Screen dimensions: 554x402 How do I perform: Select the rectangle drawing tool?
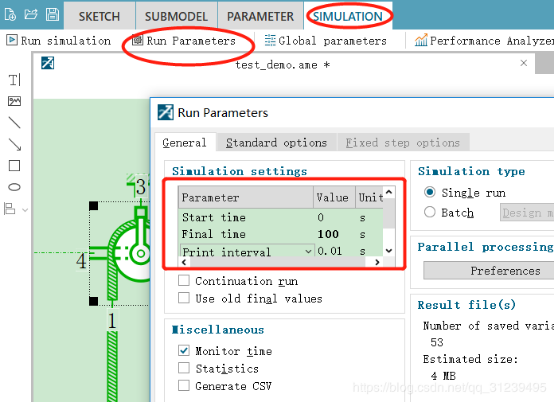tap(14, 165)
